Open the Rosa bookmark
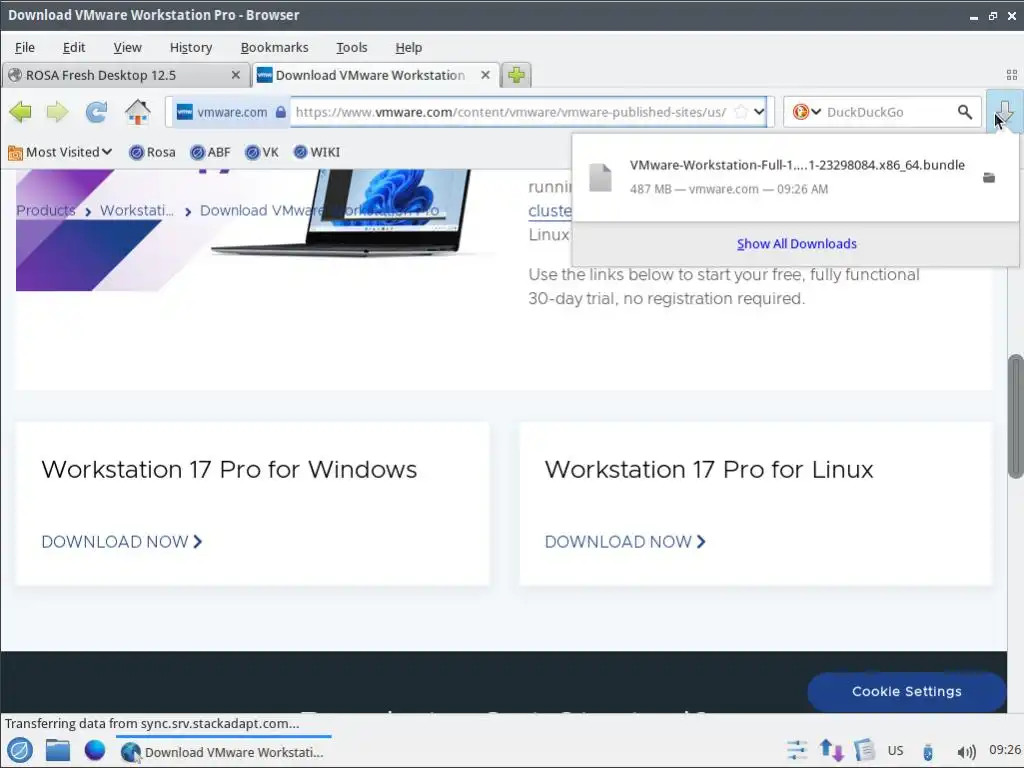 click(153, 152)
